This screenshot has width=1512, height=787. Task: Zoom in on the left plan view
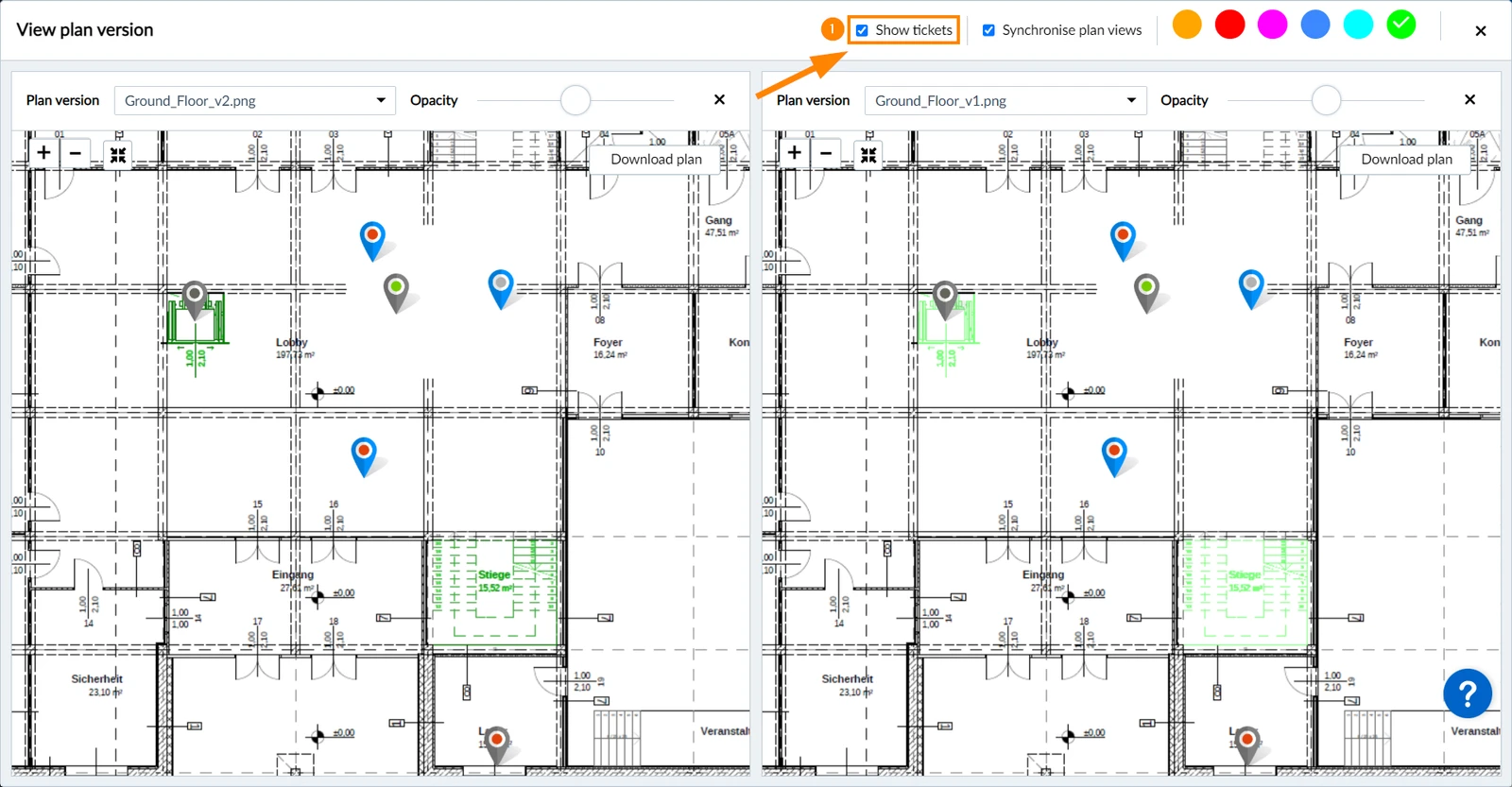click(43, 153)
